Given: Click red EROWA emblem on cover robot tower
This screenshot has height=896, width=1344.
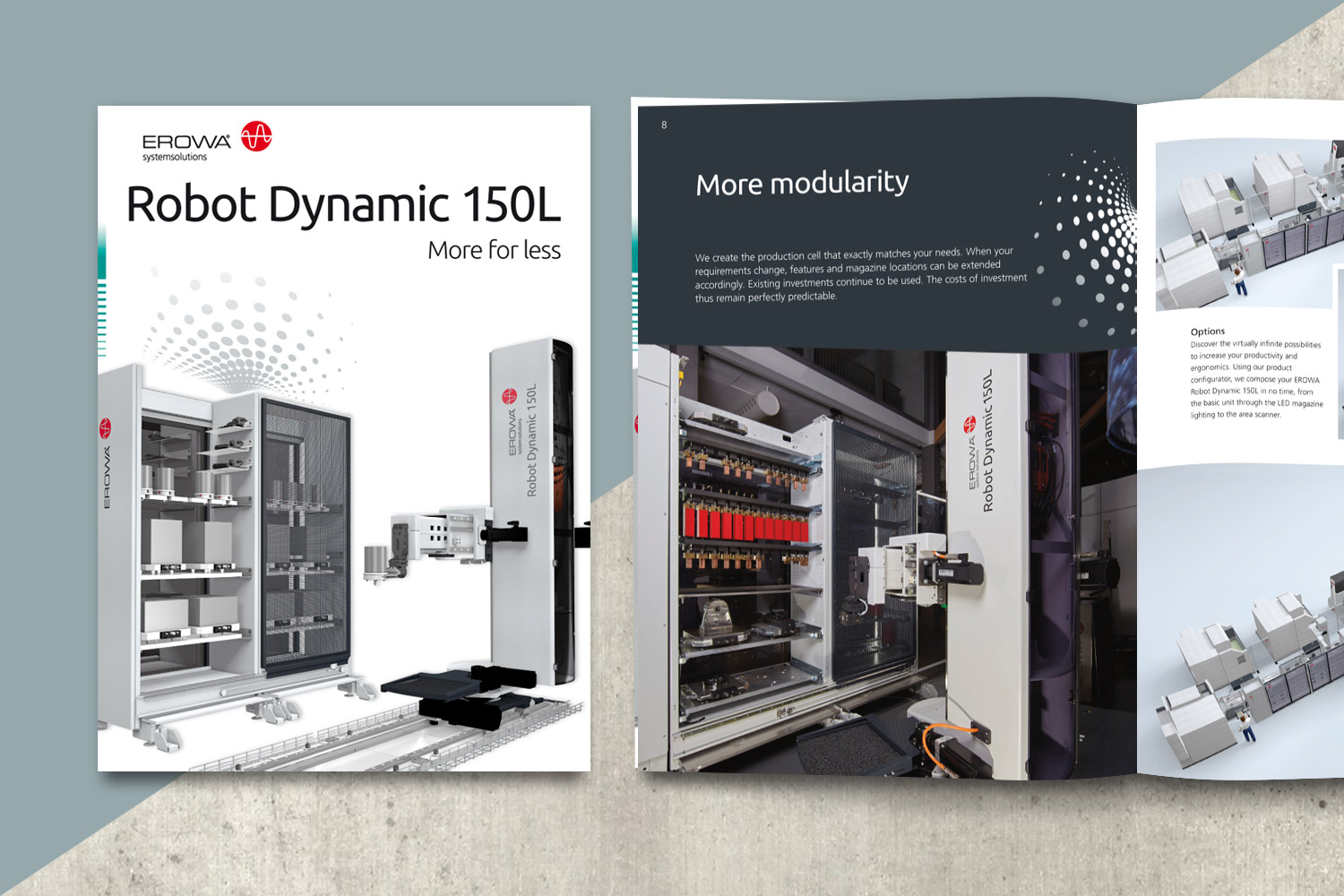Looking at the screenshot, I should tap(510, 396).
